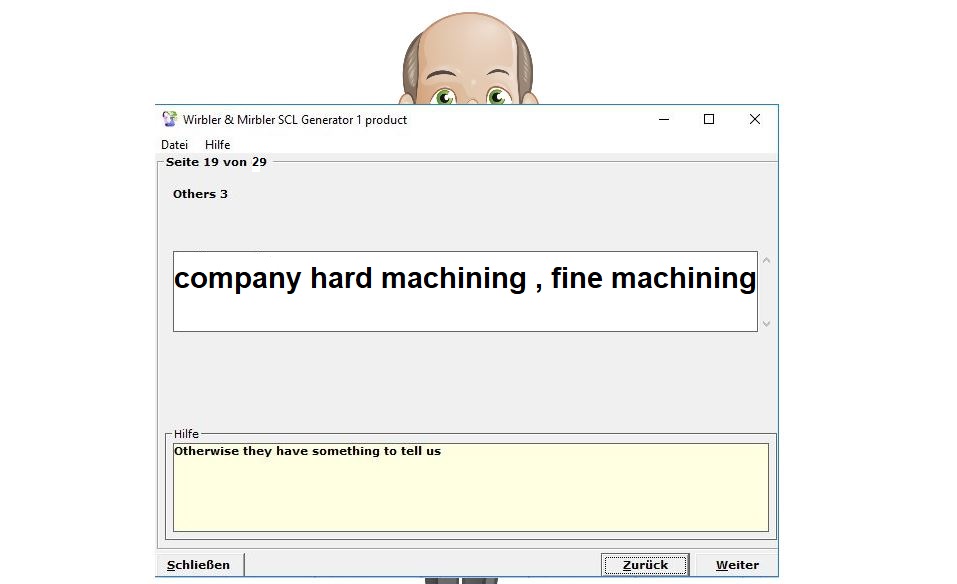Screen dimensions: 957x584
Task: Open the Hilfe menu in the menu bar
Action: (217, 145)
